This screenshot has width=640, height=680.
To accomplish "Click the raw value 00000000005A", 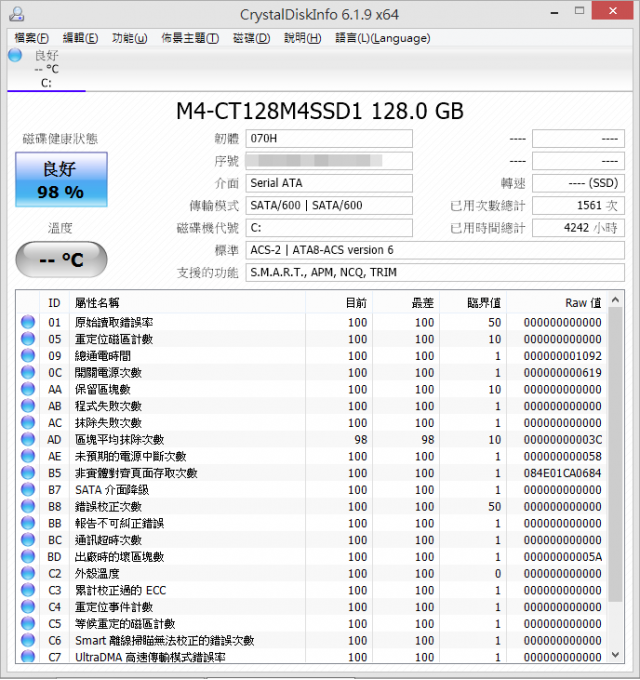I will [x=562, y=557].
